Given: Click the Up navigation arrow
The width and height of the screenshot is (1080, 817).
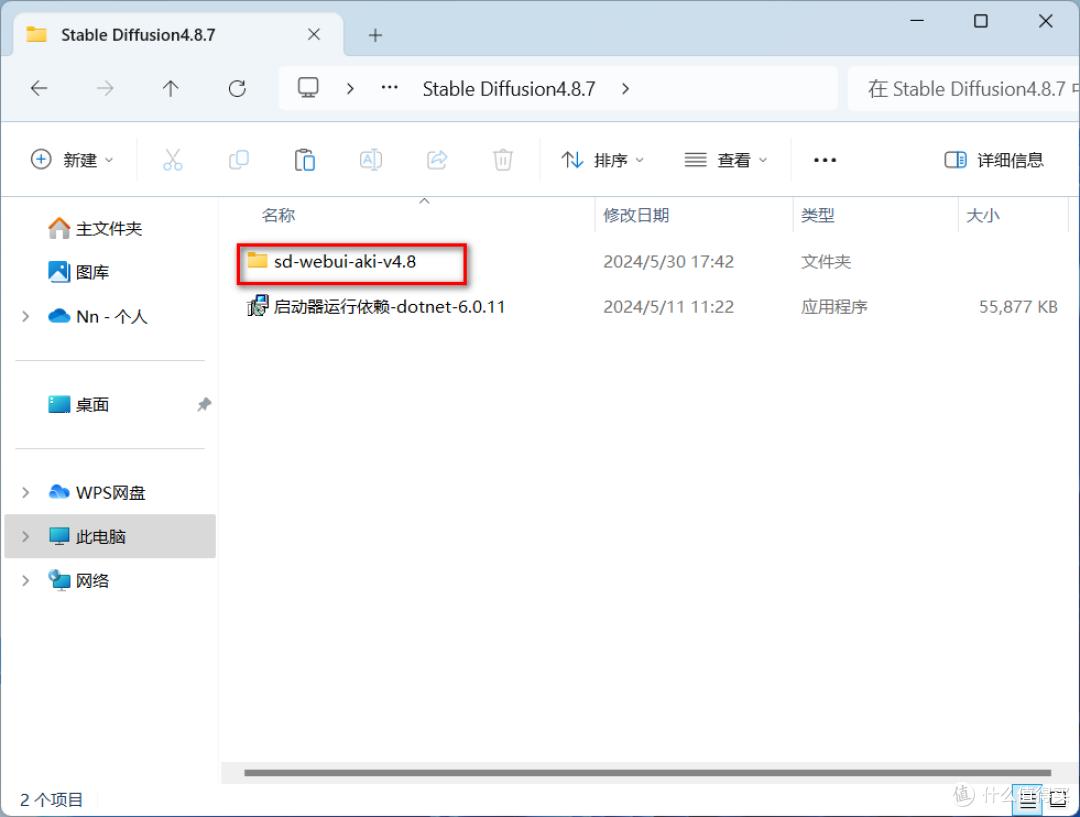Looking at the screenshot, I should [x=171, y=88].
